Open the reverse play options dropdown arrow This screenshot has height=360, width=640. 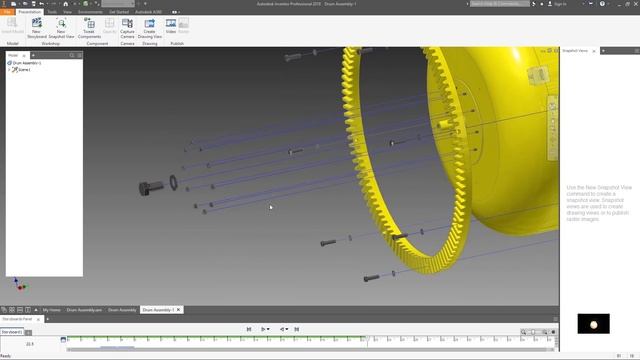pyautogui.click(x=287, y=329)
